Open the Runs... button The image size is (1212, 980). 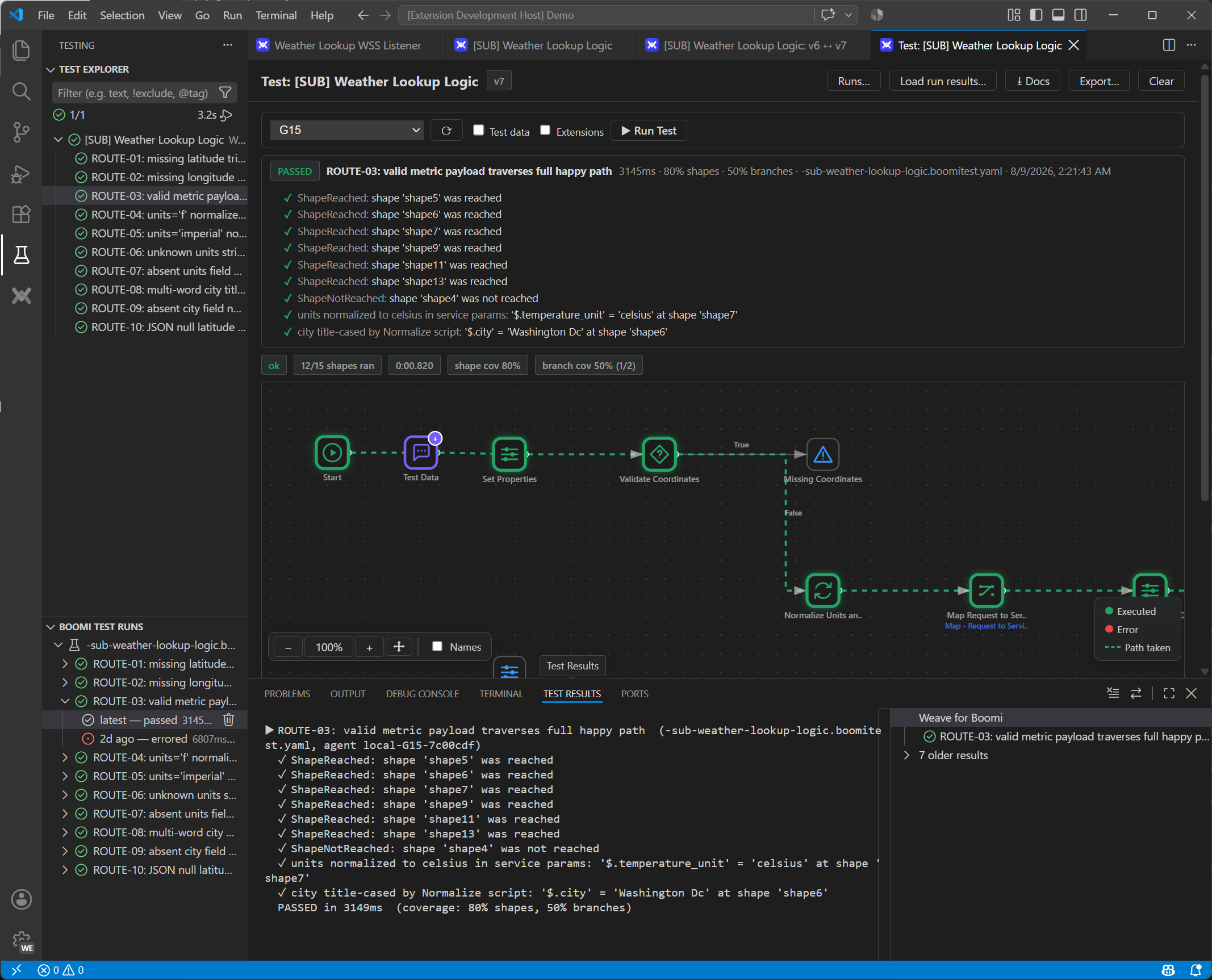click(x=854, y=81)
